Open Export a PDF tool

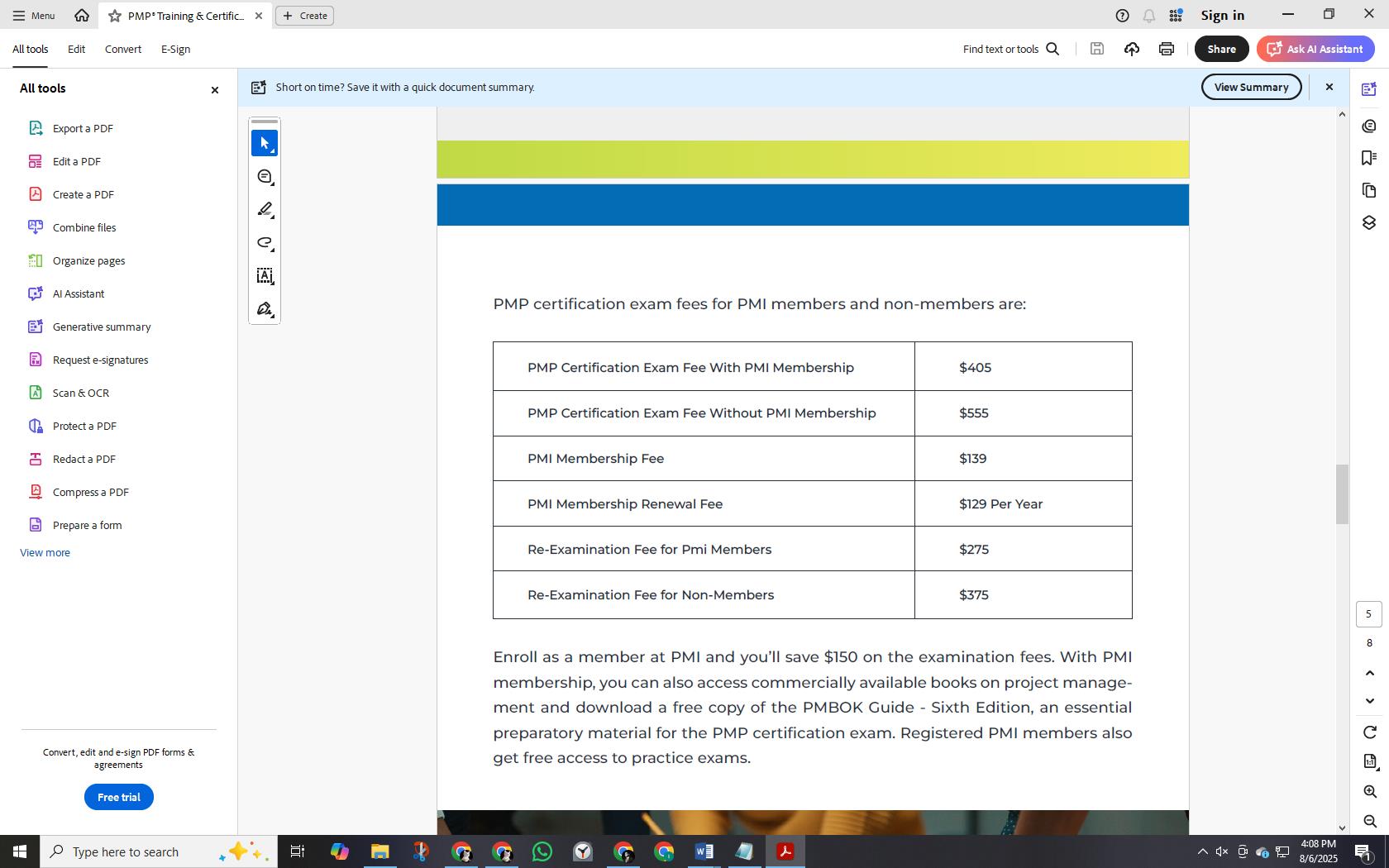point(83,128)
